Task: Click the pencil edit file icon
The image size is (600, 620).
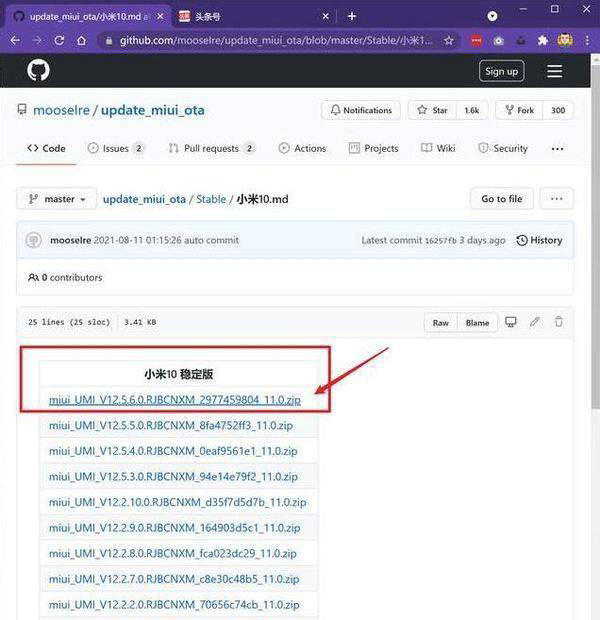Action: point(535,322)
